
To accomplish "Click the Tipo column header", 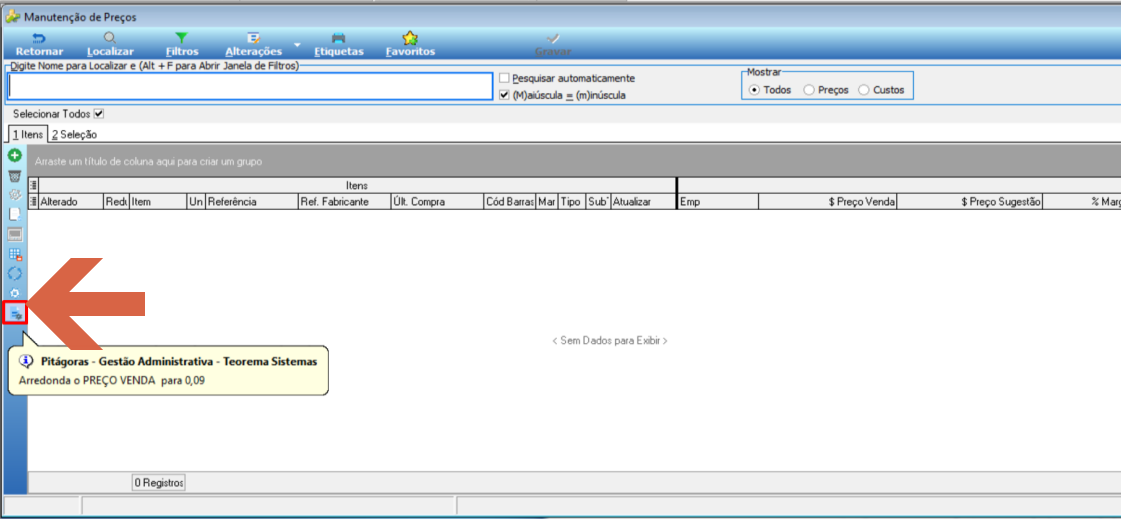I will (571, 202).
